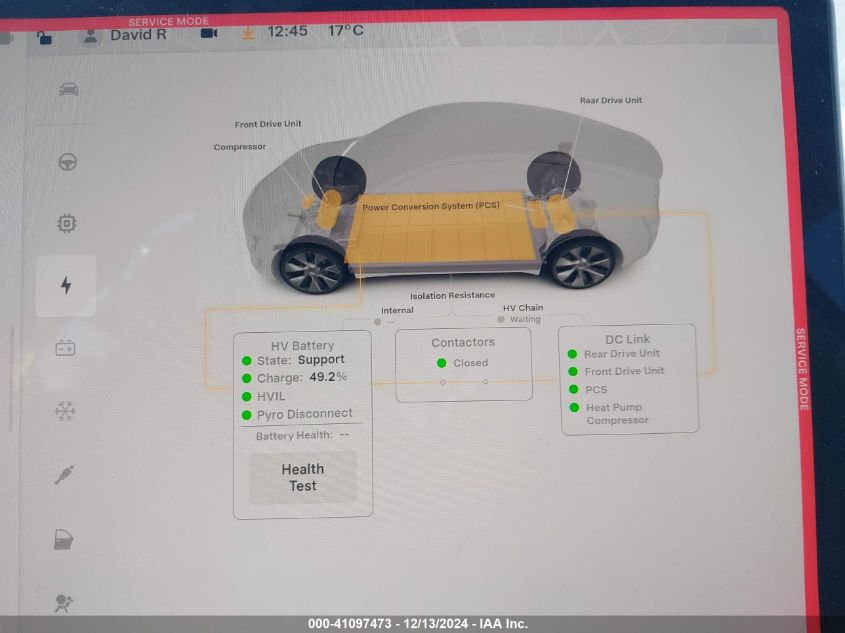Open the low voltage battery sidebar icon
This screenshot has width=845, height=633.
point(66,349)
